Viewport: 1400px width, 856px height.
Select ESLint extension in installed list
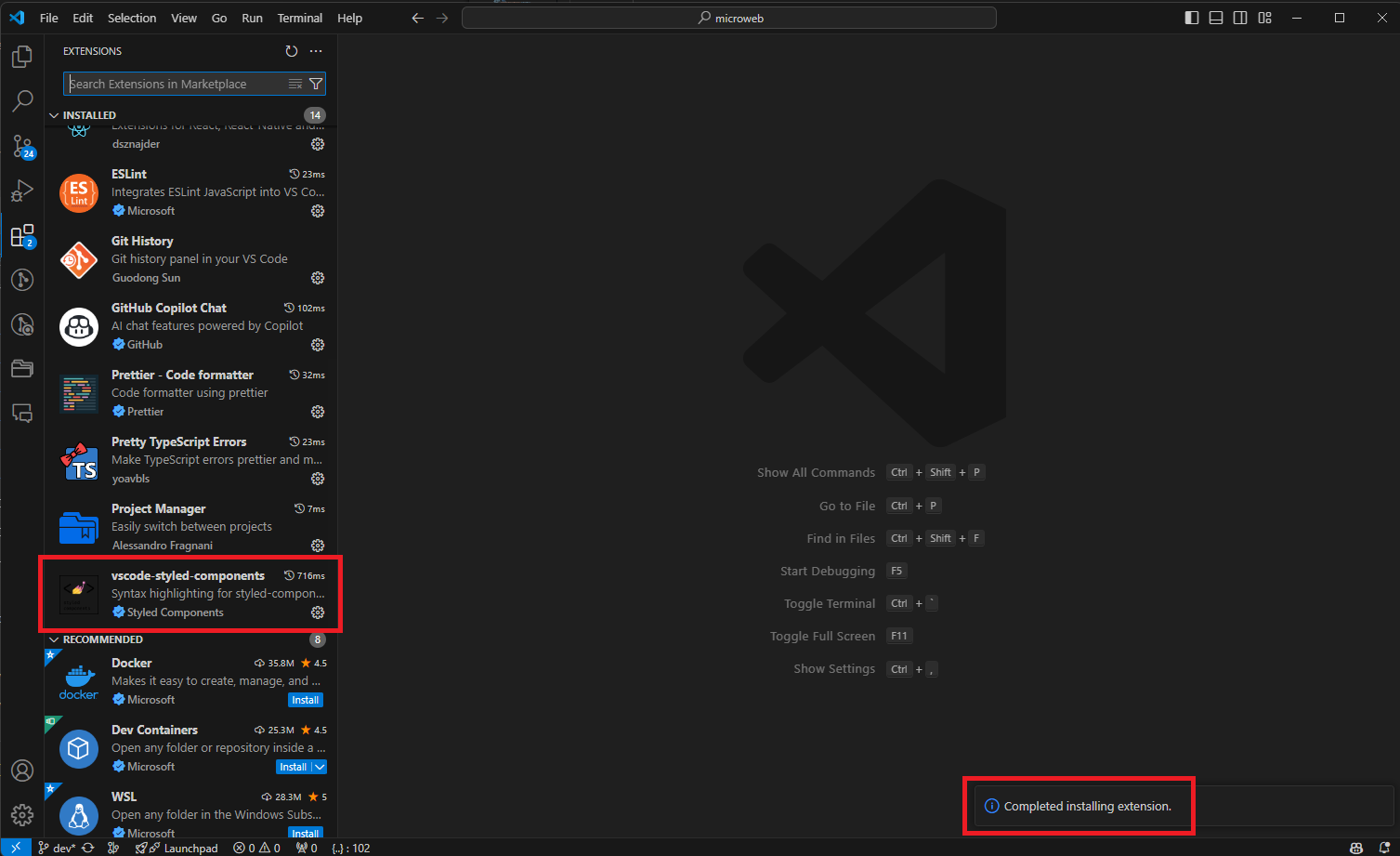point(190,192)
